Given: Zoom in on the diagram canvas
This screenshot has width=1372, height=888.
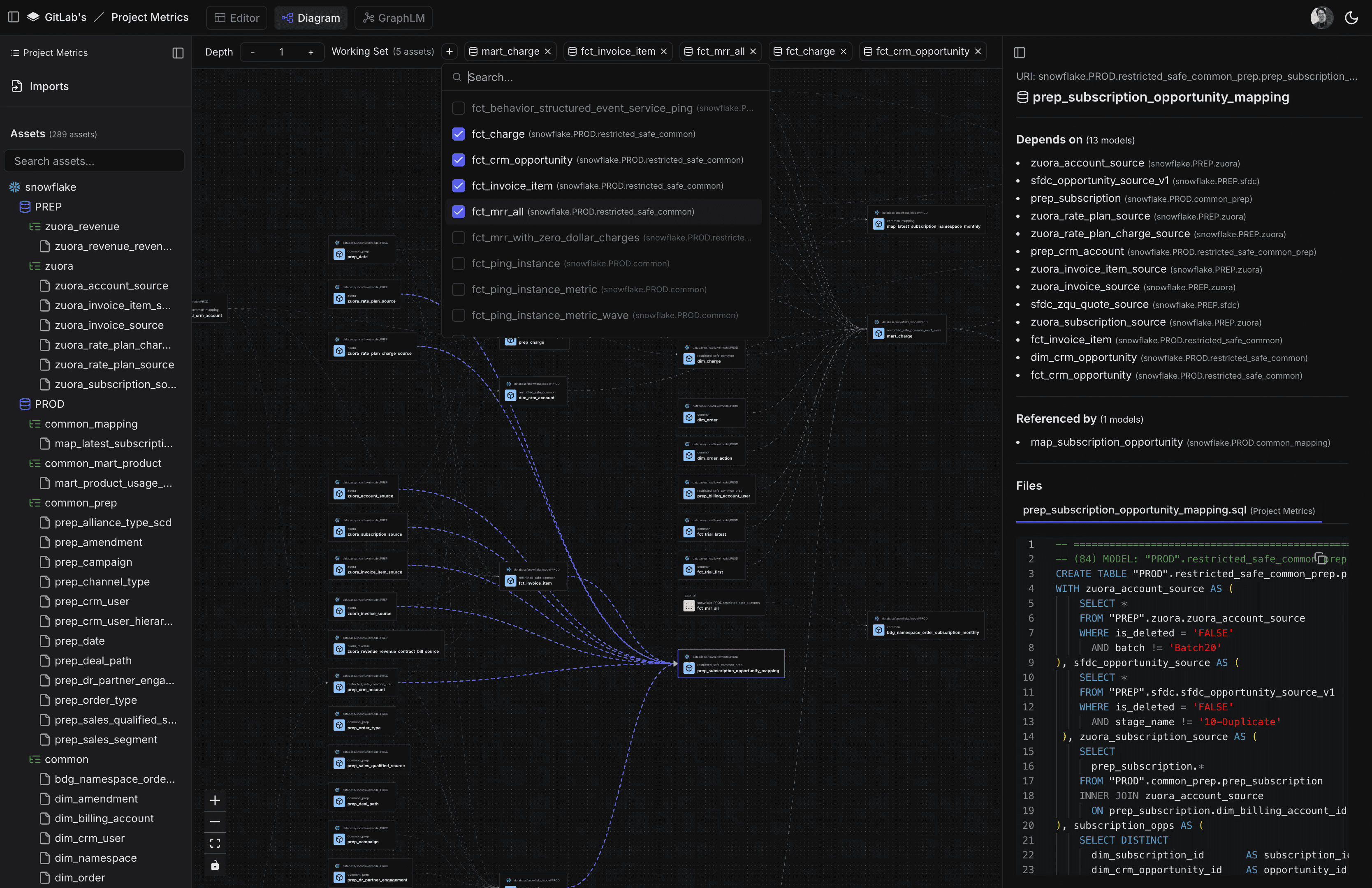Looking at the screenshot, I should pyautogui.click(x=215, y=800).
